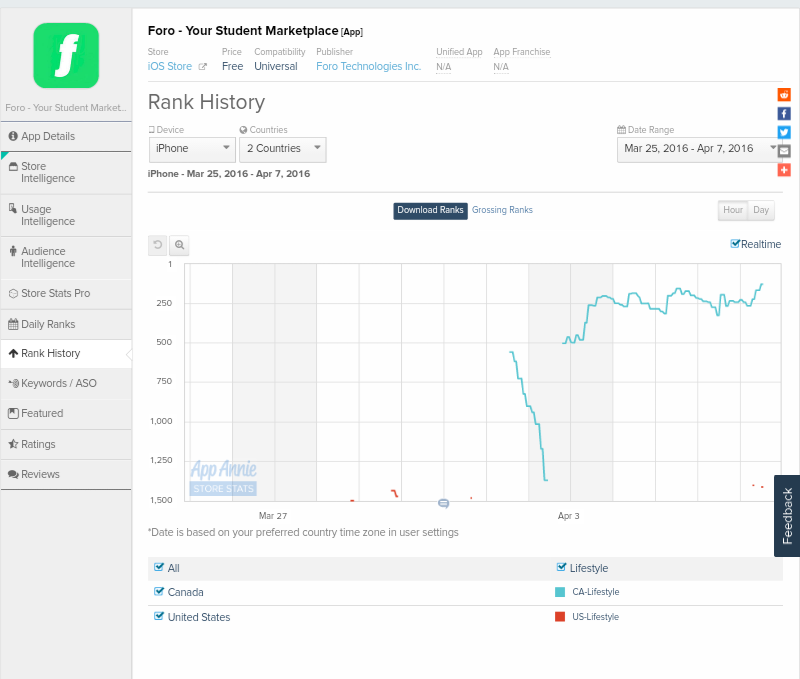Viewport: 800px width, 679px height.
Task: Click the Apr 3 axis label
Action: [568, 516]
